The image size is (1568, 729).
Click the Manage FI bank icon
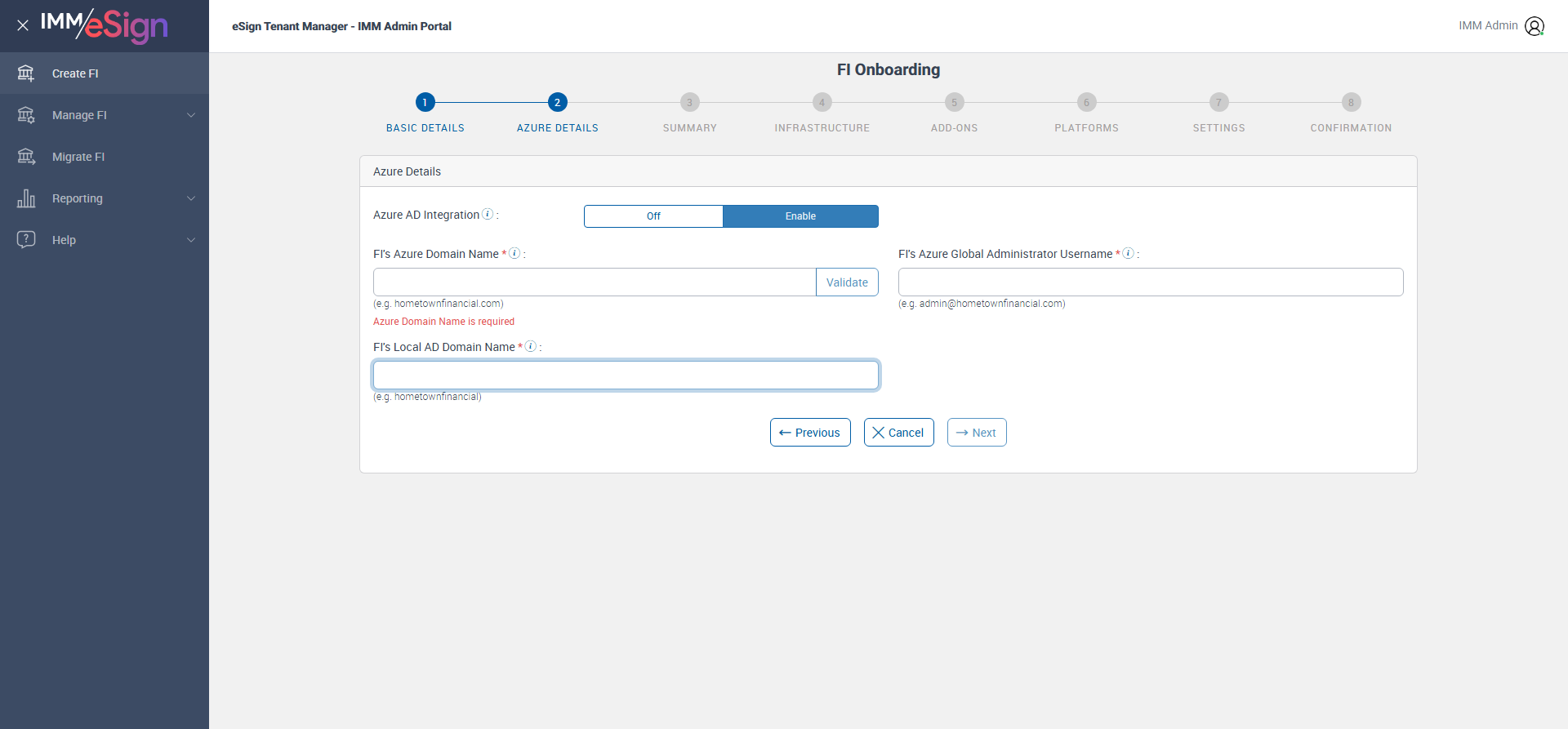click(26, 115)
